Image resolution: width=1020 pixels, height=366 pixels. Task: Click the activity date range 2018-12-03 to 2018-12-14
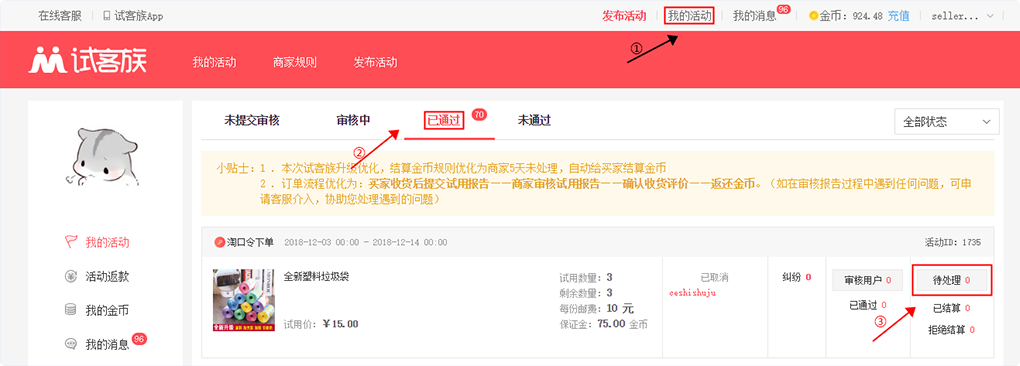coord(366,242)
